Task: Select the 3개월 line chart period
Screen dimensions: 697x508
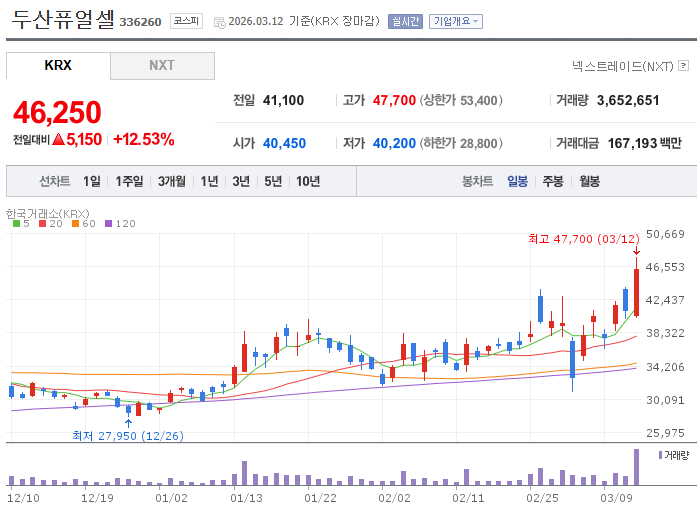Action: coord(172,181)
